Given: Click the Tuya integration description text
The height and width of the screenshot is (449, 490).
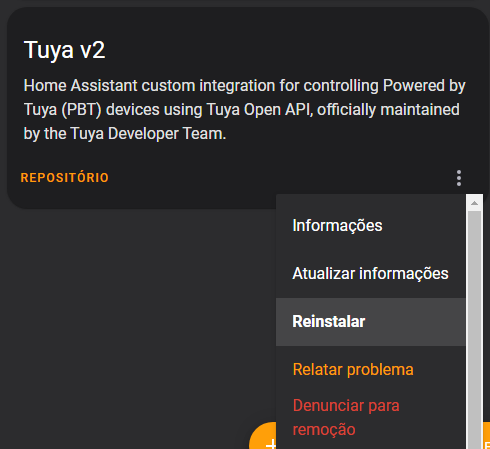Looking at the screenshot, I should [245, 110].
